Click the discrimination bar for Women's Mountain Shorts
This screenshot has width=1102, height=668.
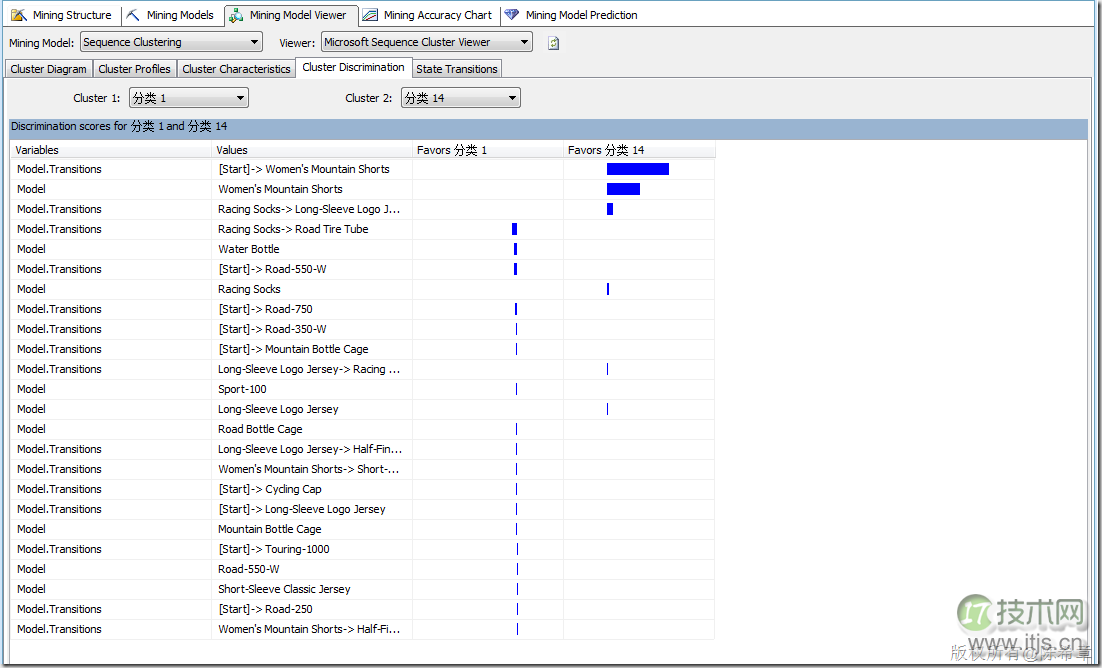(623, 189)
